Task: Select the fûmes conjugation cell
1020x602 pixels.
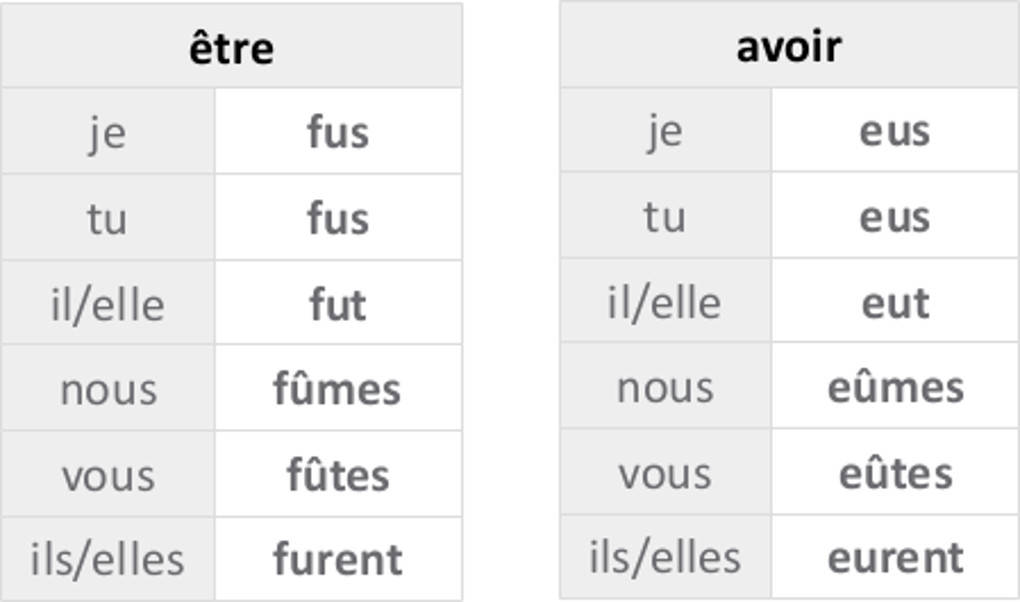Action: pyautogui.click(x=338, y=389)
